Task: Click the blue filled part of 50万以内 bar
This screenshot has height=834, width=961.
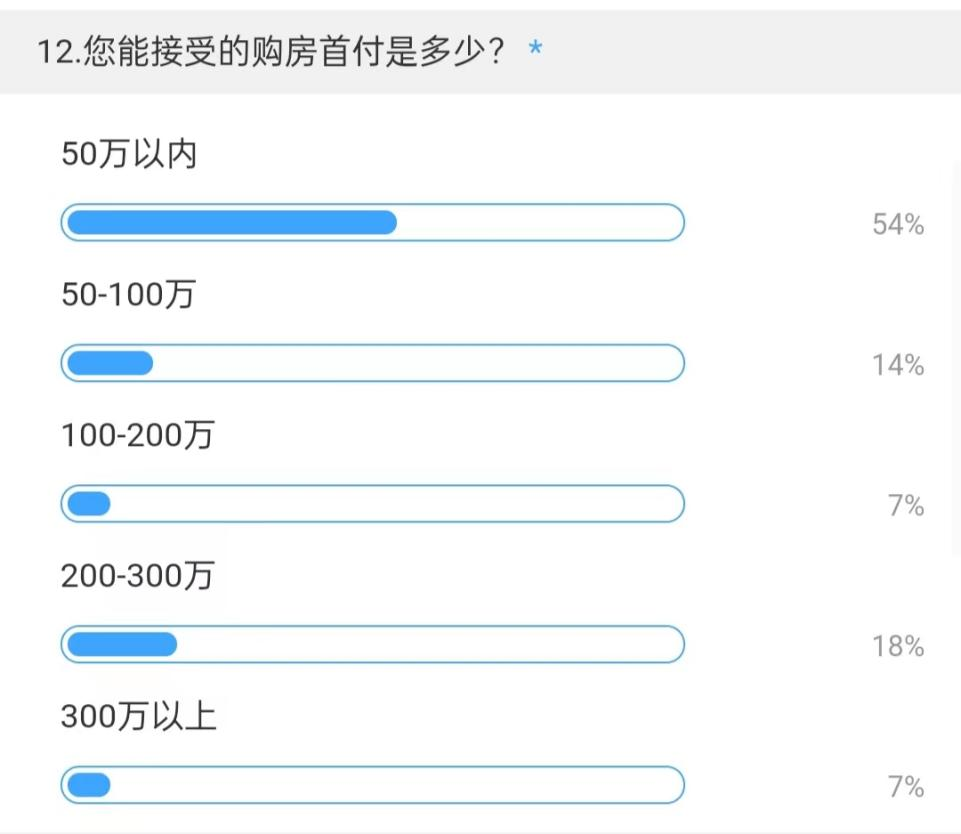Action: click(230, 223)
